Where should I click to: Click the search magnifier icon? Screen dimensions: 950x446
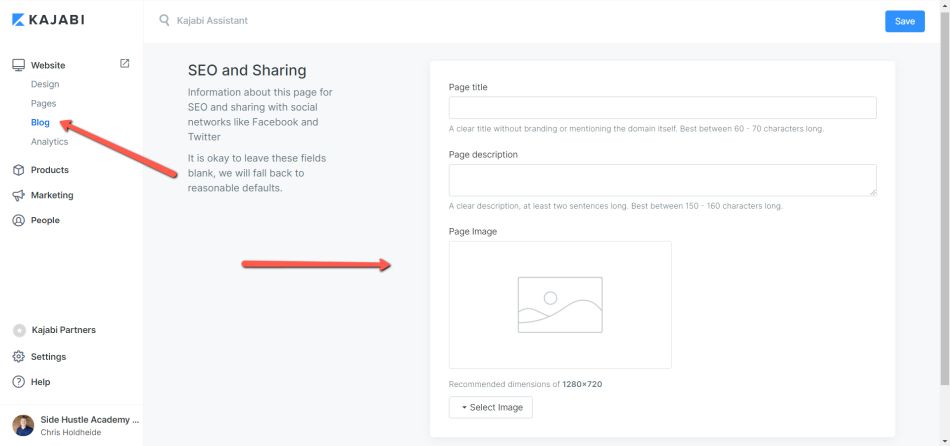[x=164, y=20]
